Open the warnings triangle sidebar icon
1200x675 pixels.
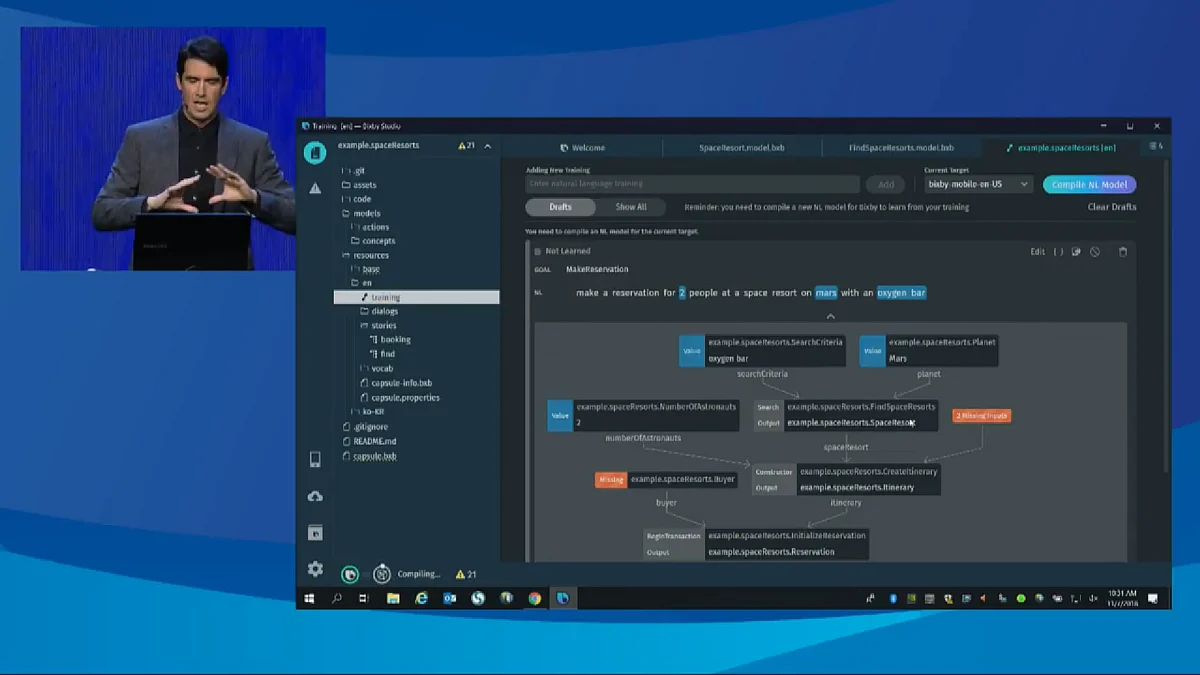tap(315, 188)
